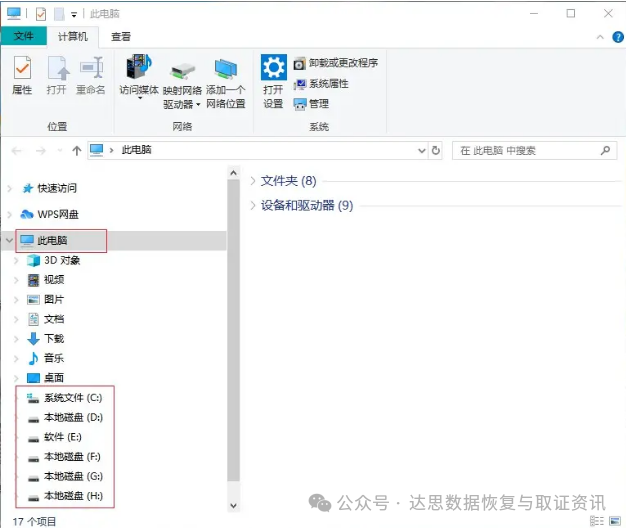Click the 重命名 rename ribbon icon

[91, 75]
